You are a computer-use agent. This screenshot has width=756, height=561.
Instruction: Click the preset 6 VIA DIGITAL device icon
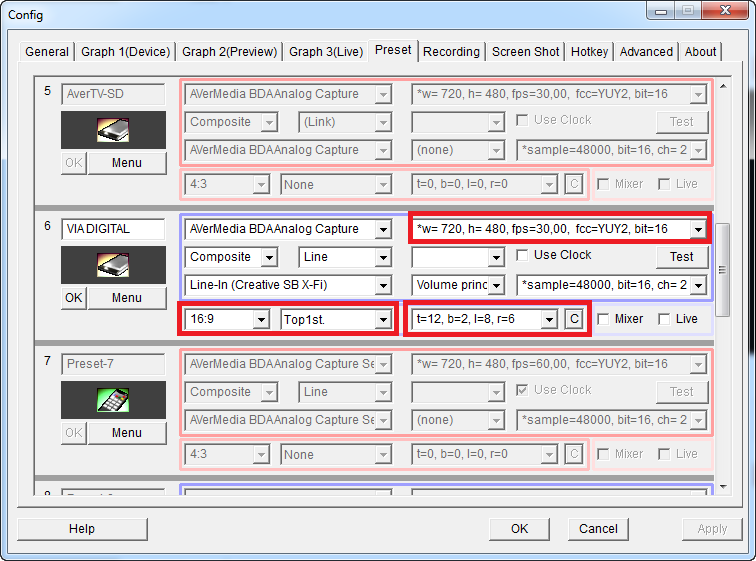(x=113, y=265)
